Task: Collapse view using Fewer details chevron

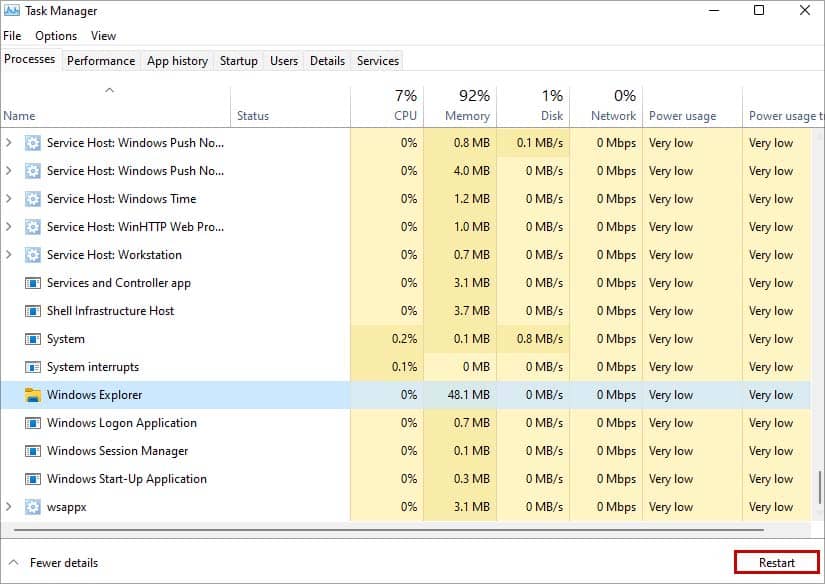Action: pyautogui.click(x=14, y=562)
